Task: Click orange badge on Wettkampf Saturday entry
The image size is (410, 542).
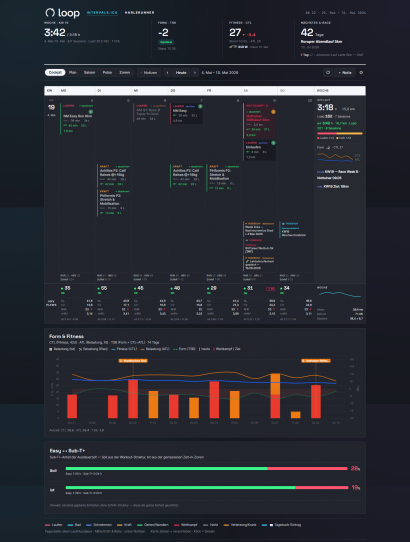Action: pyautogui.click(x=273, y=112)
